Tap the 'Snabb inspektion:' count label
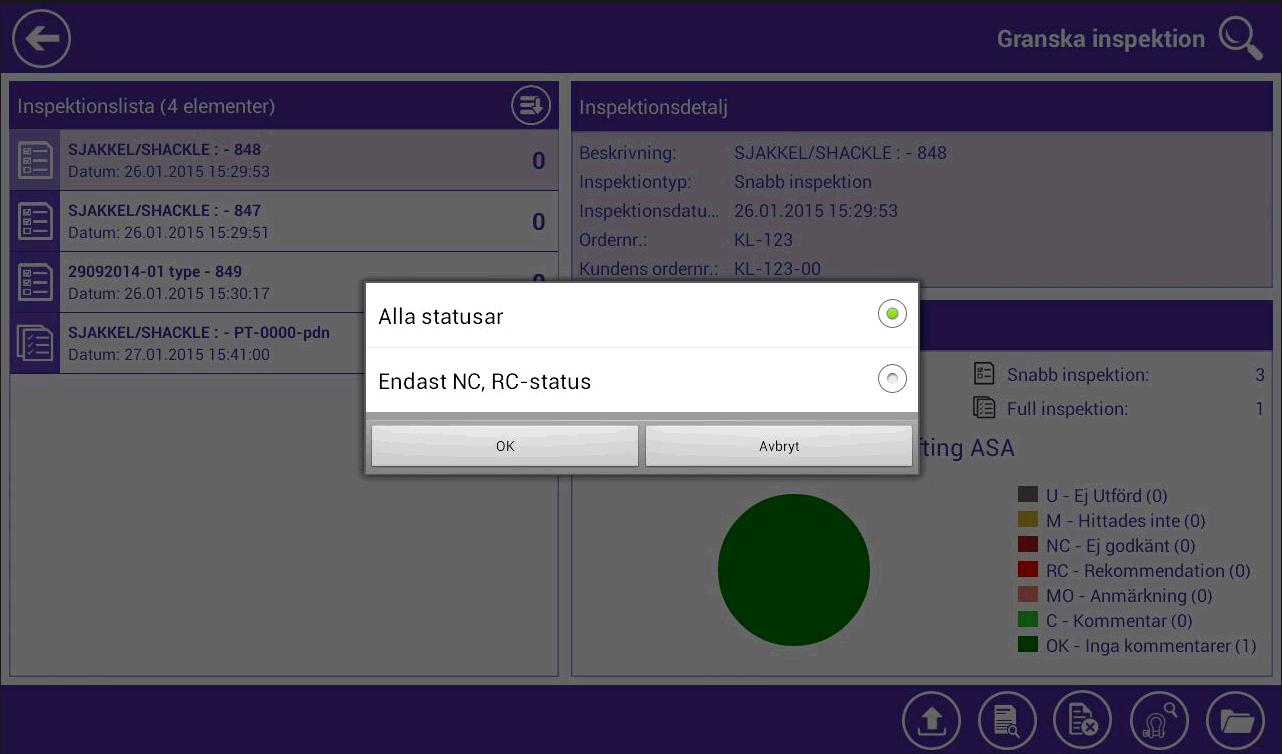Screen dimensions: 1282x754 coord(1078,375)
